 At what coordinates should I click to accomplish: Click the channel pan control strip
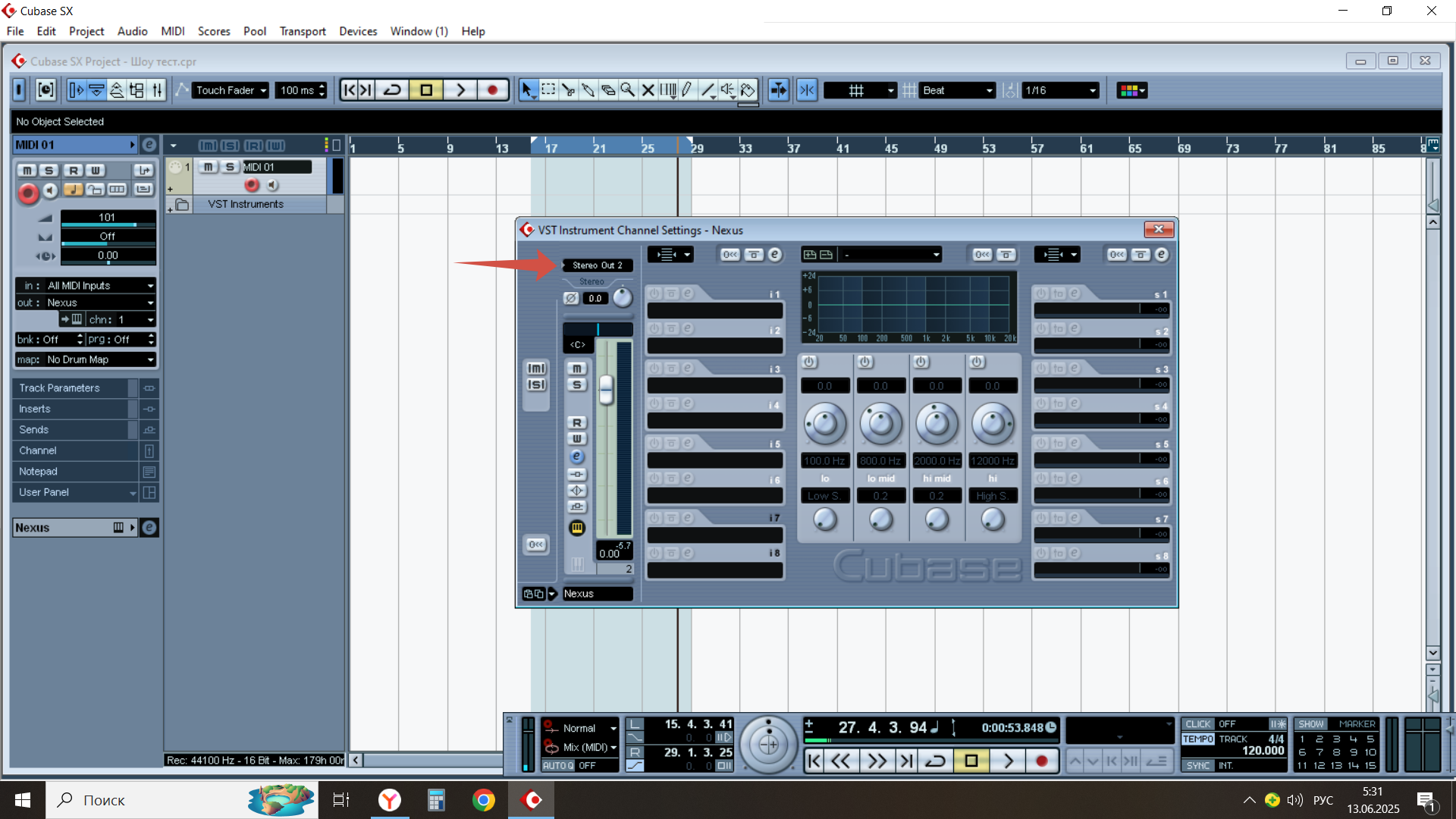pyautogui.click(x=598, y=329)
